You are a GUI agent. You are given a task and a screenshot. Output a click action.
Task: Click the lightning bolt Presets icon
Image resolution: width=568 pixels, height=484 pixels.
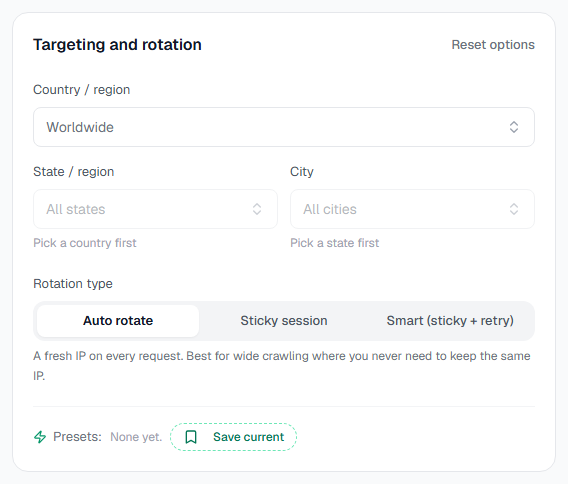click(x=40, y=437)
